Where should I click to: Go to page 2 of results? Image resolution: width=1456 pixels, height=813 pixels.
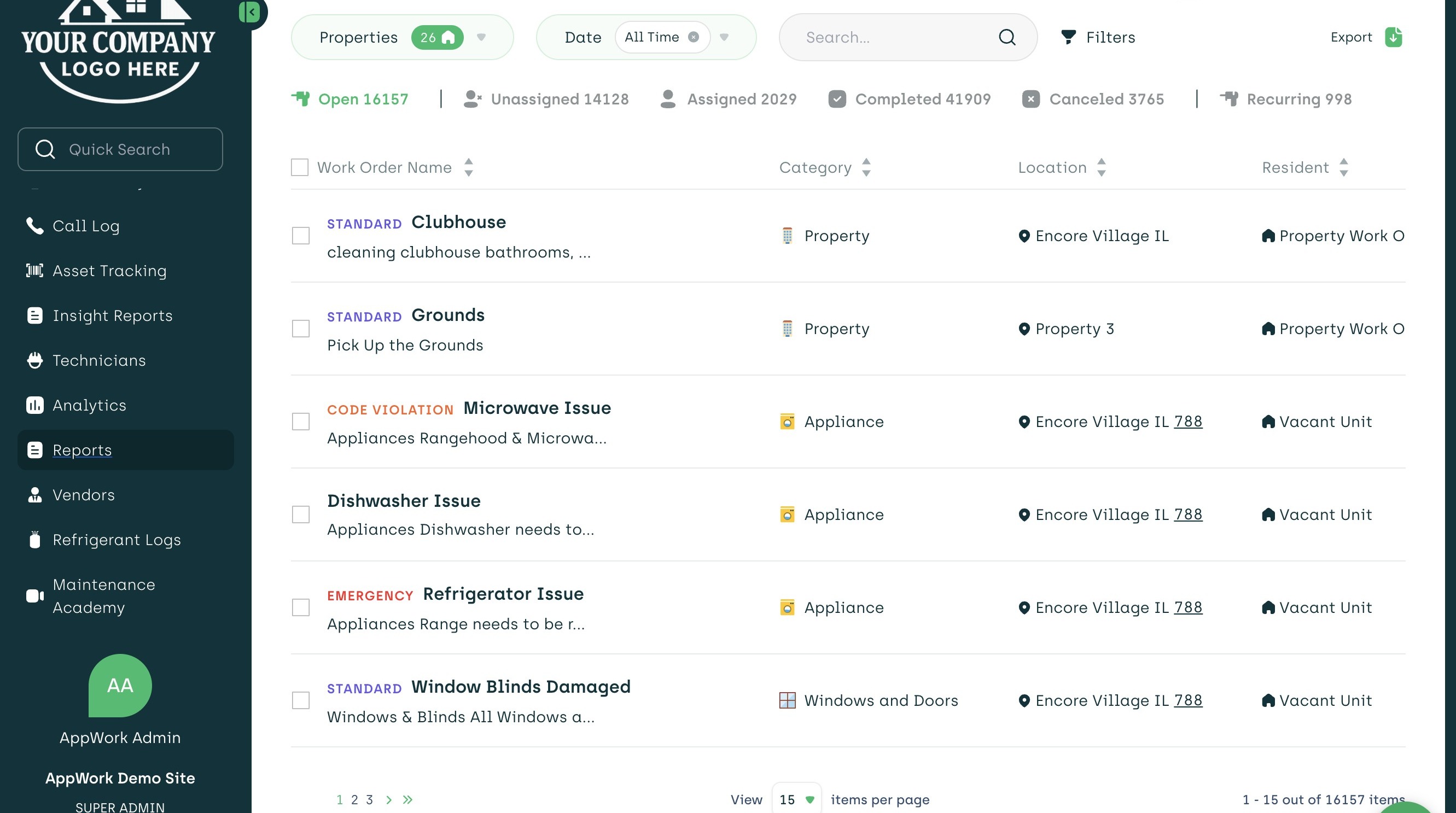(x=354, y=799)
